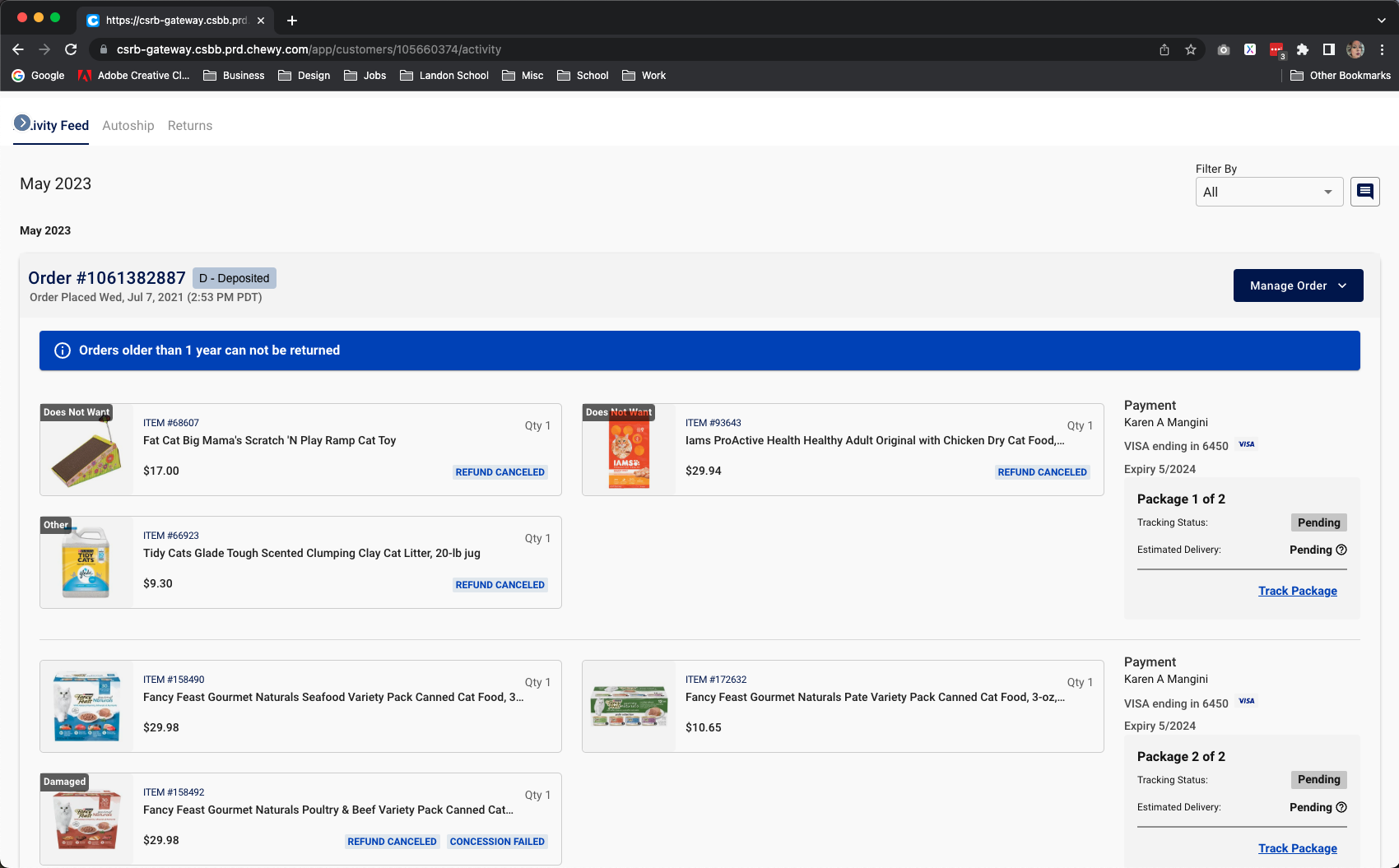Screen dimensions: 1399x868
Task: Open the extensions puzzle icon
Action: pos(1303,49)
